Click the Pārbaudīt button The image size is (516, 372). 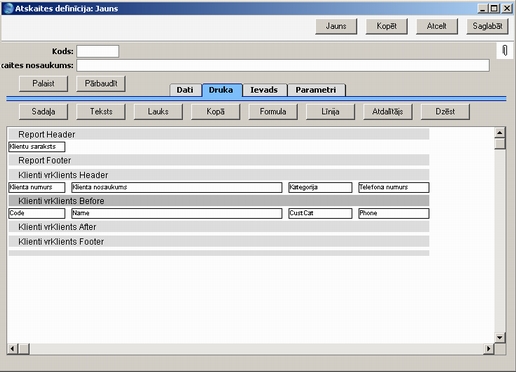click(x=101, y=83)
